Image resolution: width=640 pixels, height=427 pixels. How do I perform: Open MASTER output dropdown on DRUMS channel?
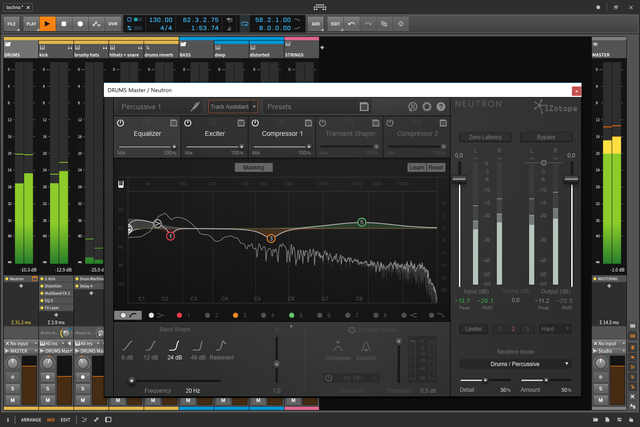point(21,351)
